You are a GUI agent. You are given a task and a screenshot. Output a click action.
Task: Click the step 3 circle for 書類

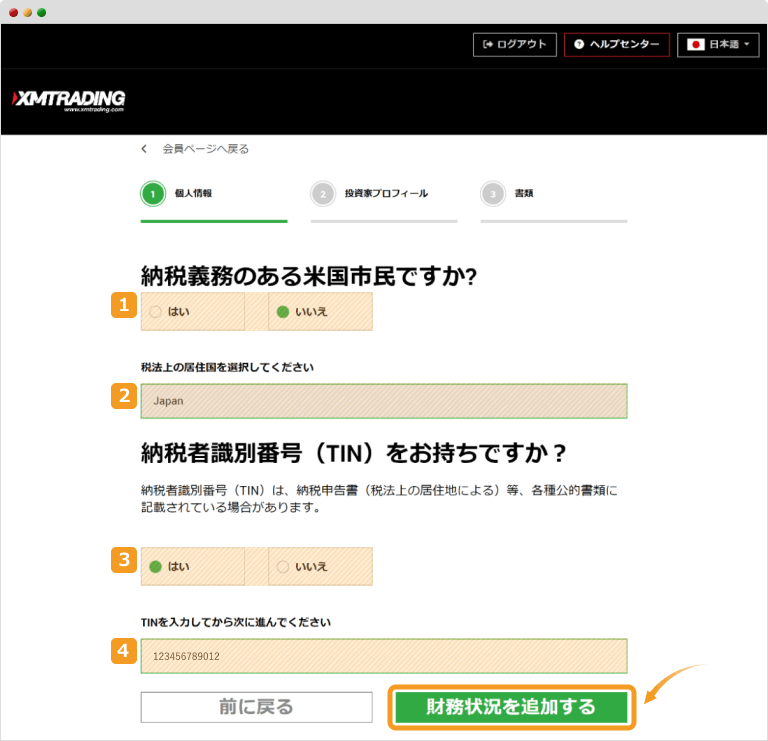click(x=493, y=193)
